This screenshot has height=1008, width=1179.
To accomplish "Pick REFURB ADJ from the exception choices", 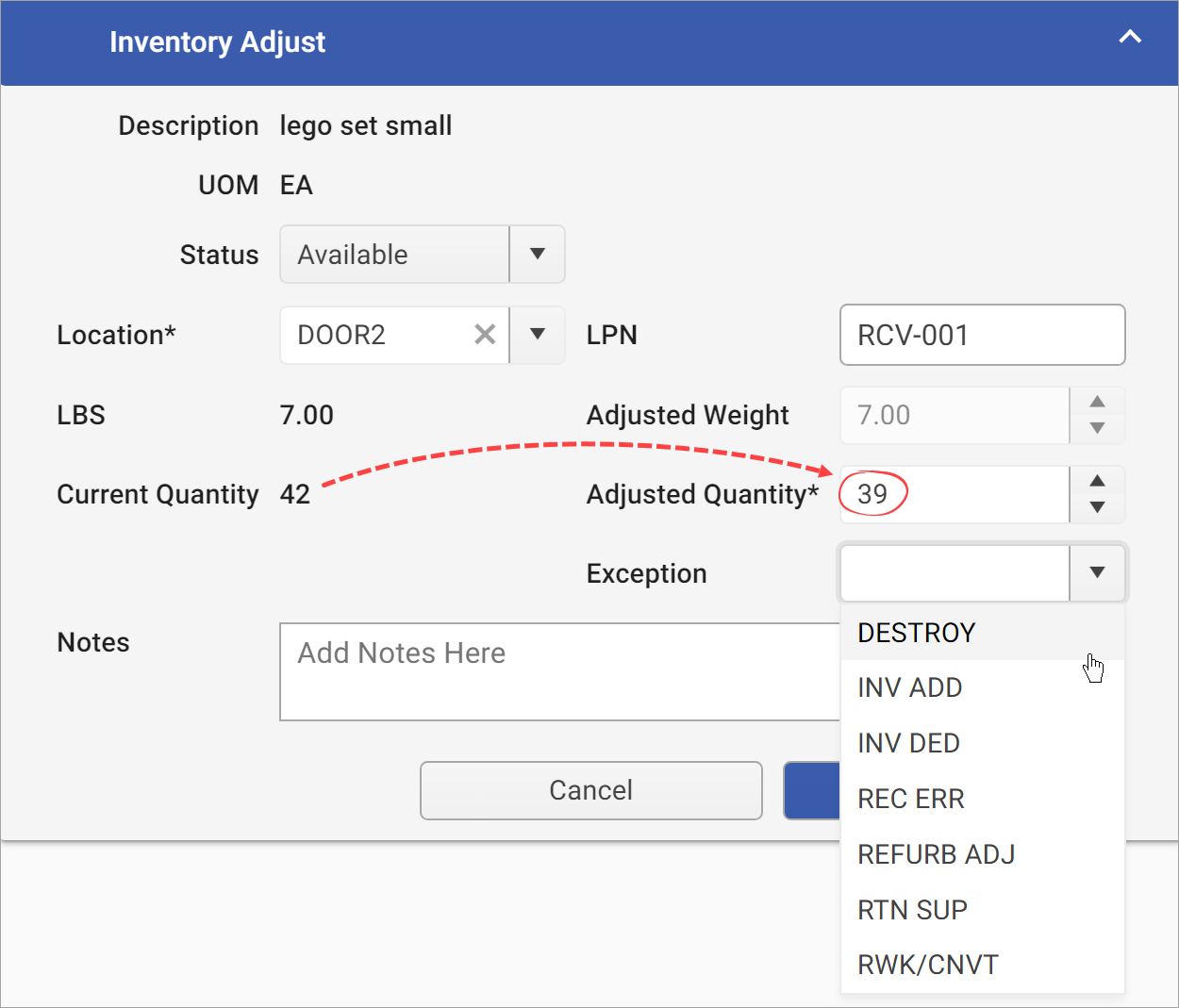I will (x=936, y=854).
